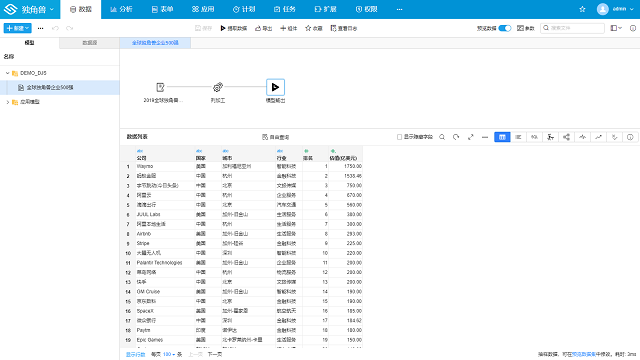The image size is (640, 360).
Task: Select the list view icon beside table view
Action: 518,137
